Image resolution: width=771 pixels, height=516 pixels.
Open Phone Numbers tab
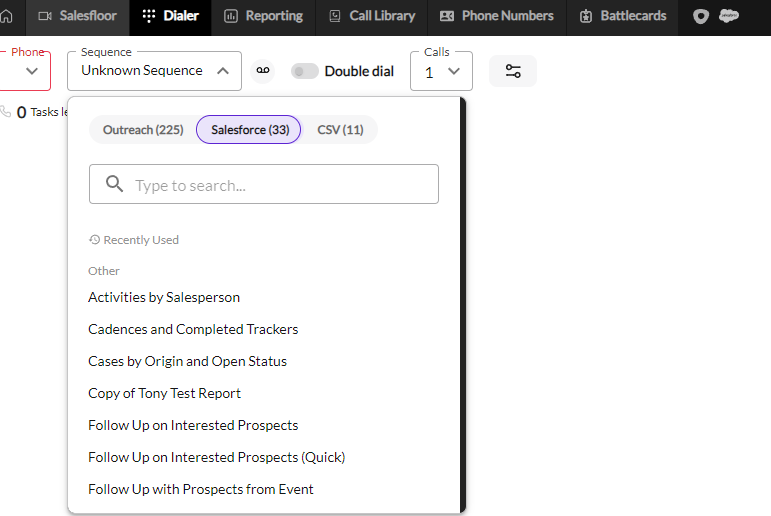click(x=497, y=16)
